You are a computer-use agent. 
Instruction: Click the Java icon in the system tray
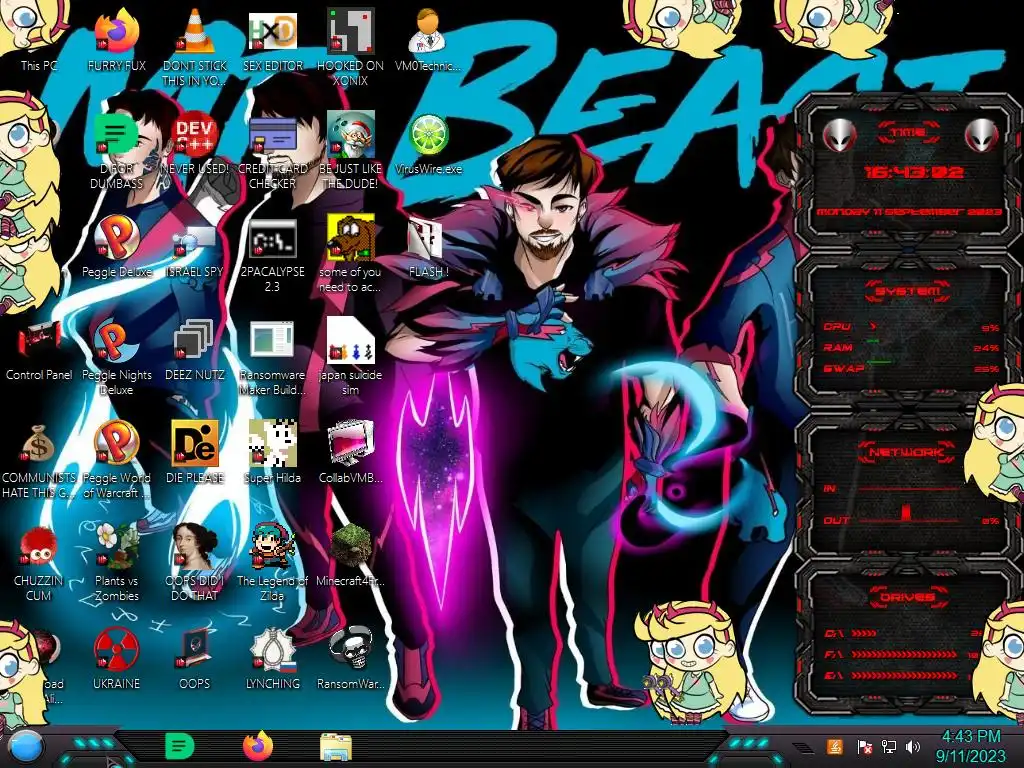click(x=834, y=747)
